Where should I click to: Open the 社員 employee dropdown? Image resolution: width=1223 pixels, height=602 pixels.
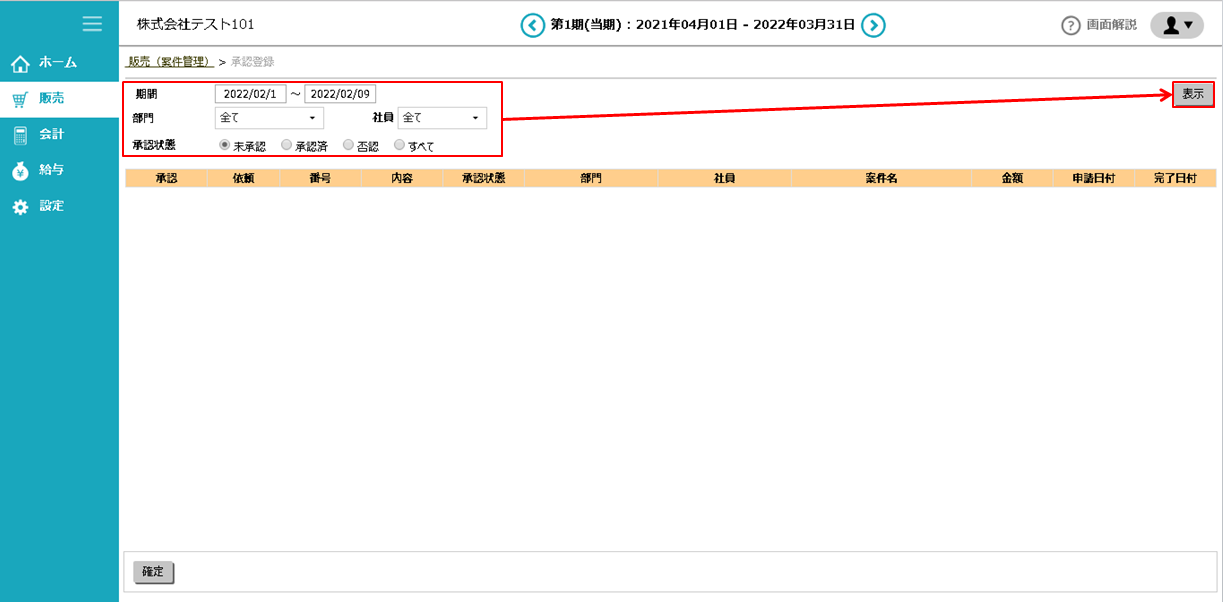pos(441,118)
